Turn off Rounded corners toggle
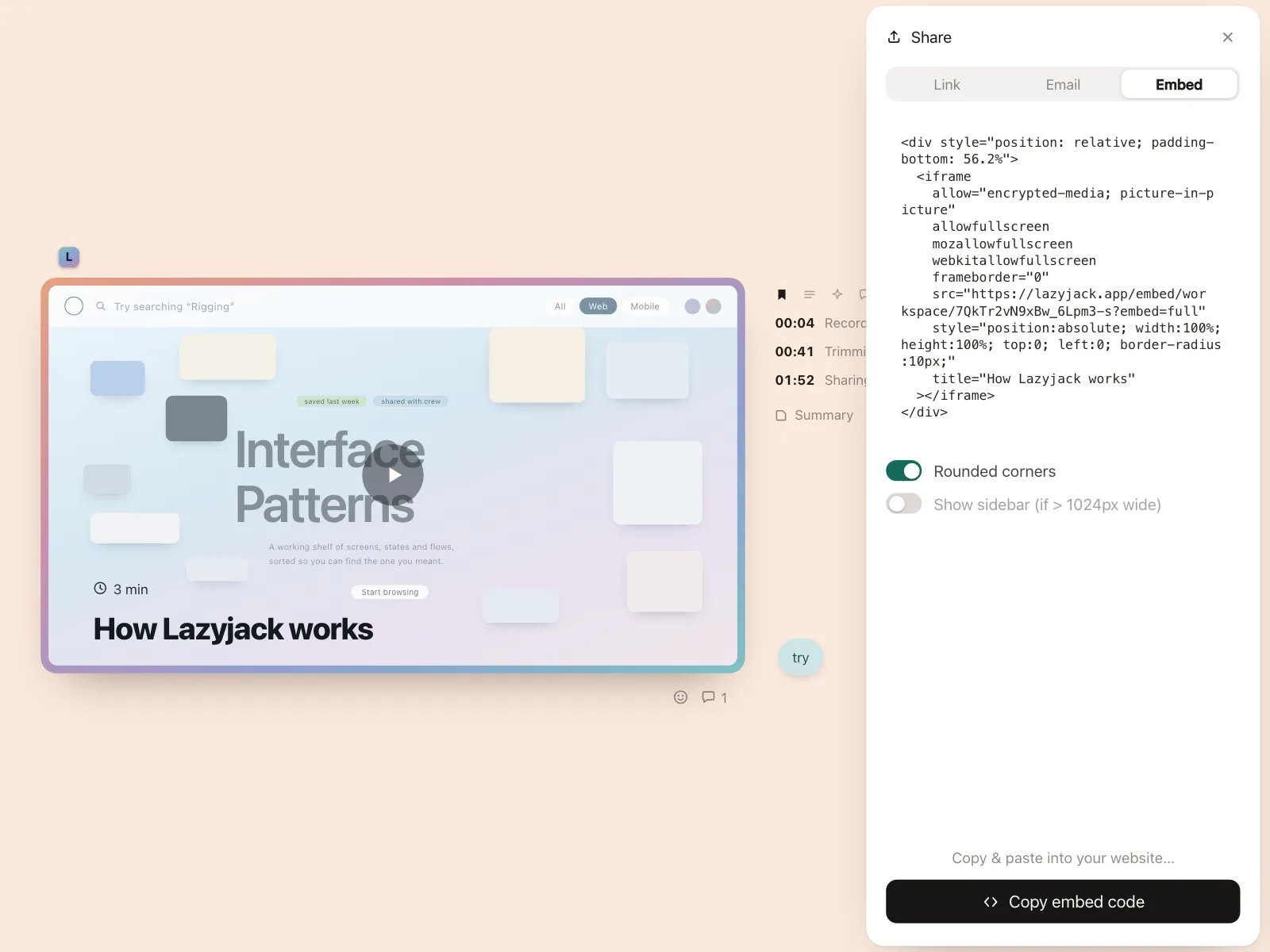 click(903, 471)
